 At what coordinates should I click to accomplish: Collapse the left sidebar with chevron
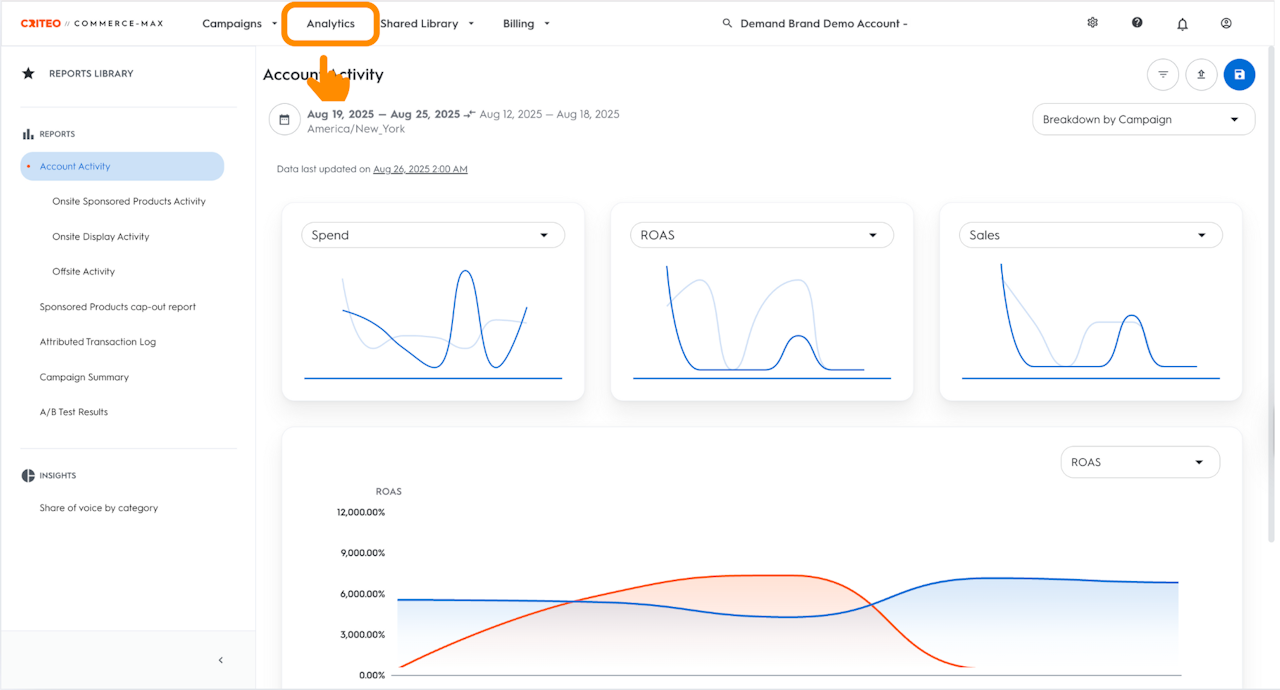point(221,660)
